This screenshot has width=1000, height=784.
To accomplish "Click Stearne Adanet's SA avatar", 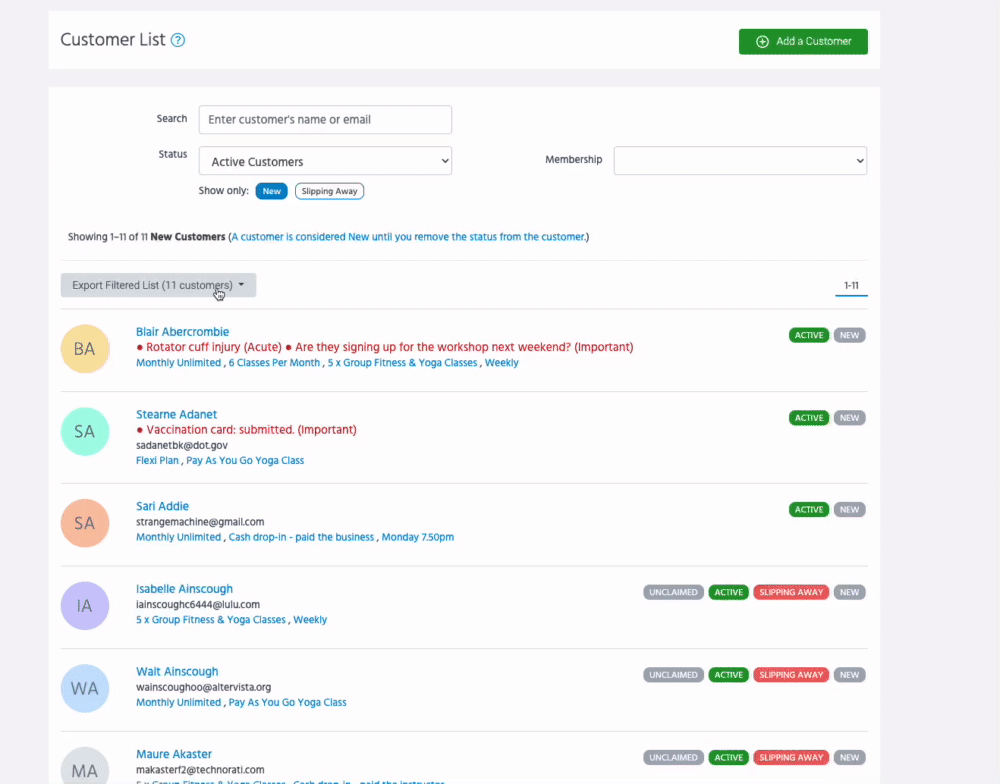I will [x=85, y=432].
